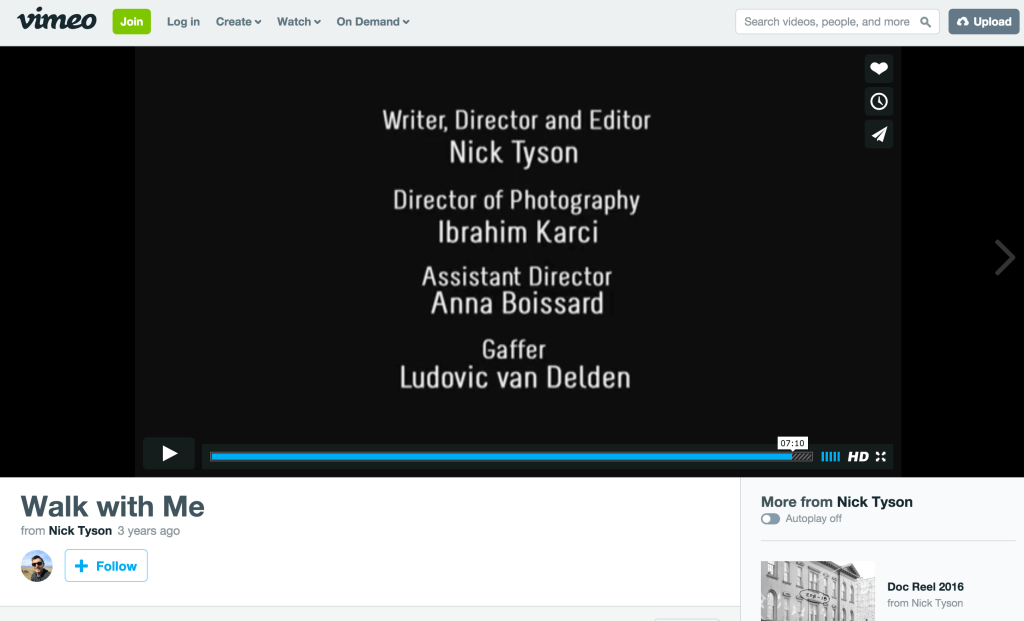Click the Upload button
Image resolution: width=1024 pixels, height=621 pixels.
point(983,22)
